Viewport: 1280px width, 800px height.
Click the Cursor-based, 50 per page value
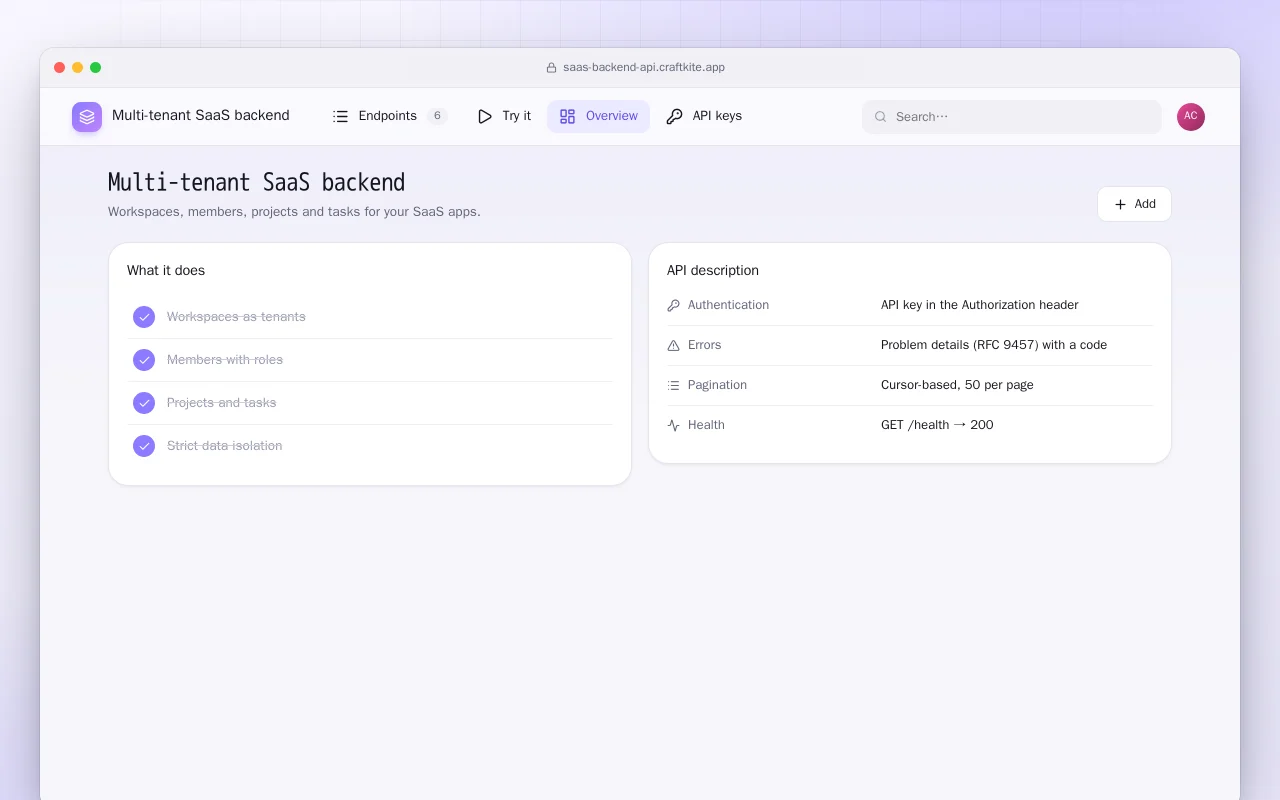957,385
